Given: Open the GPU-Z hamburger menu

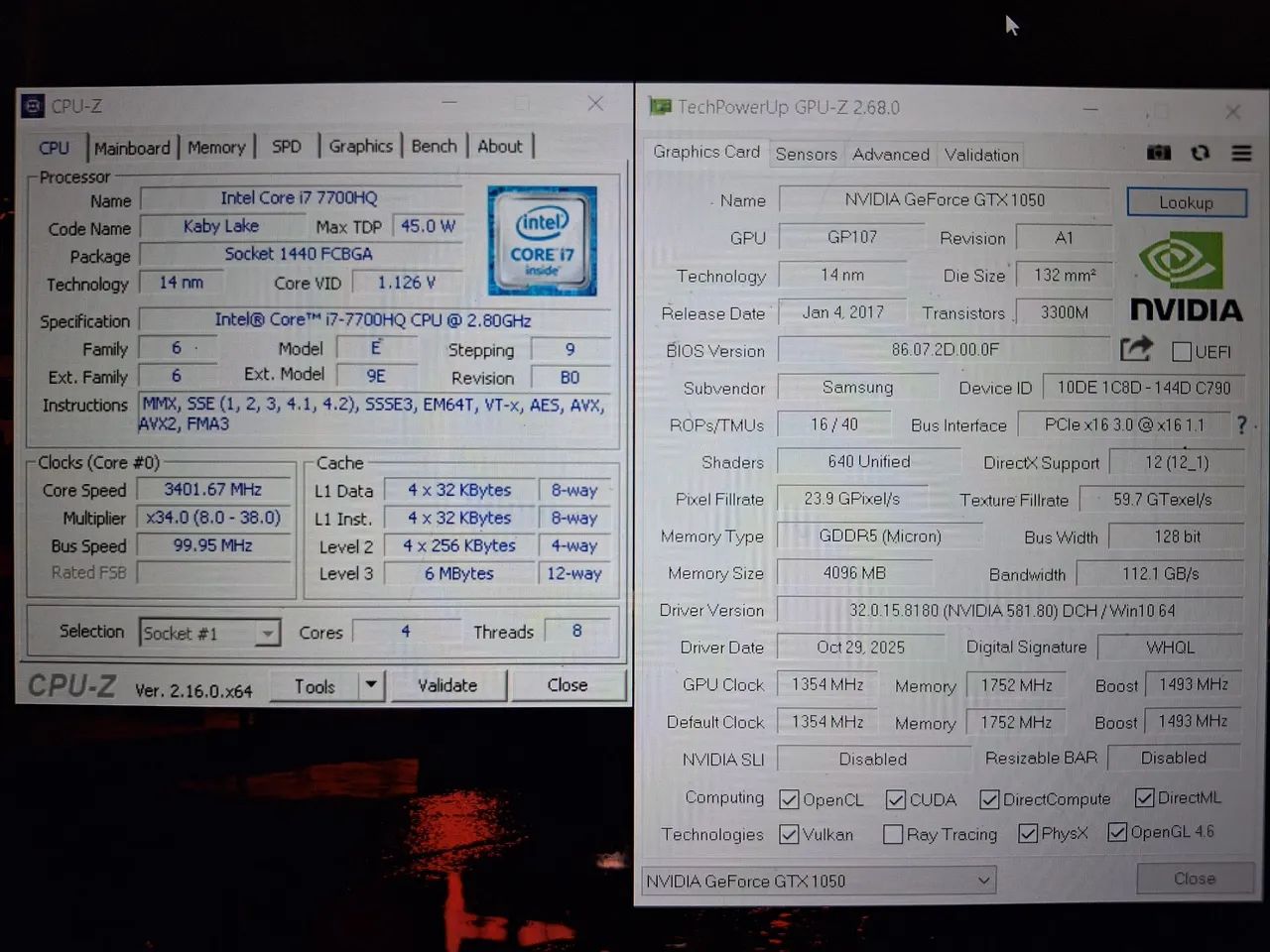Looking at the screenshot, I should click(x=1241, y=153).
